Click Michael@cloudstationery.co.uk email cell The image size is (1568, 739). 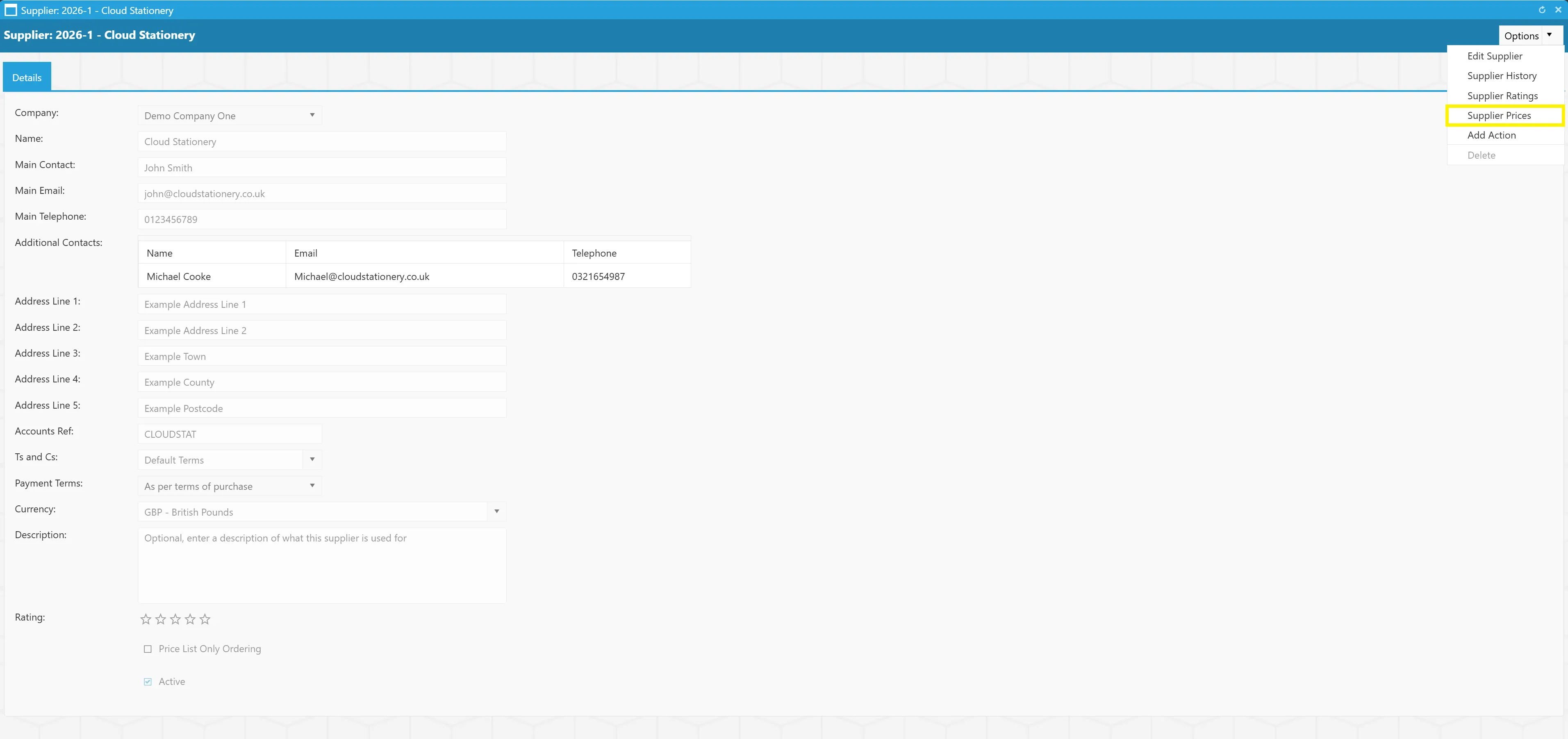pyautogui.click(x=425, y=276)
